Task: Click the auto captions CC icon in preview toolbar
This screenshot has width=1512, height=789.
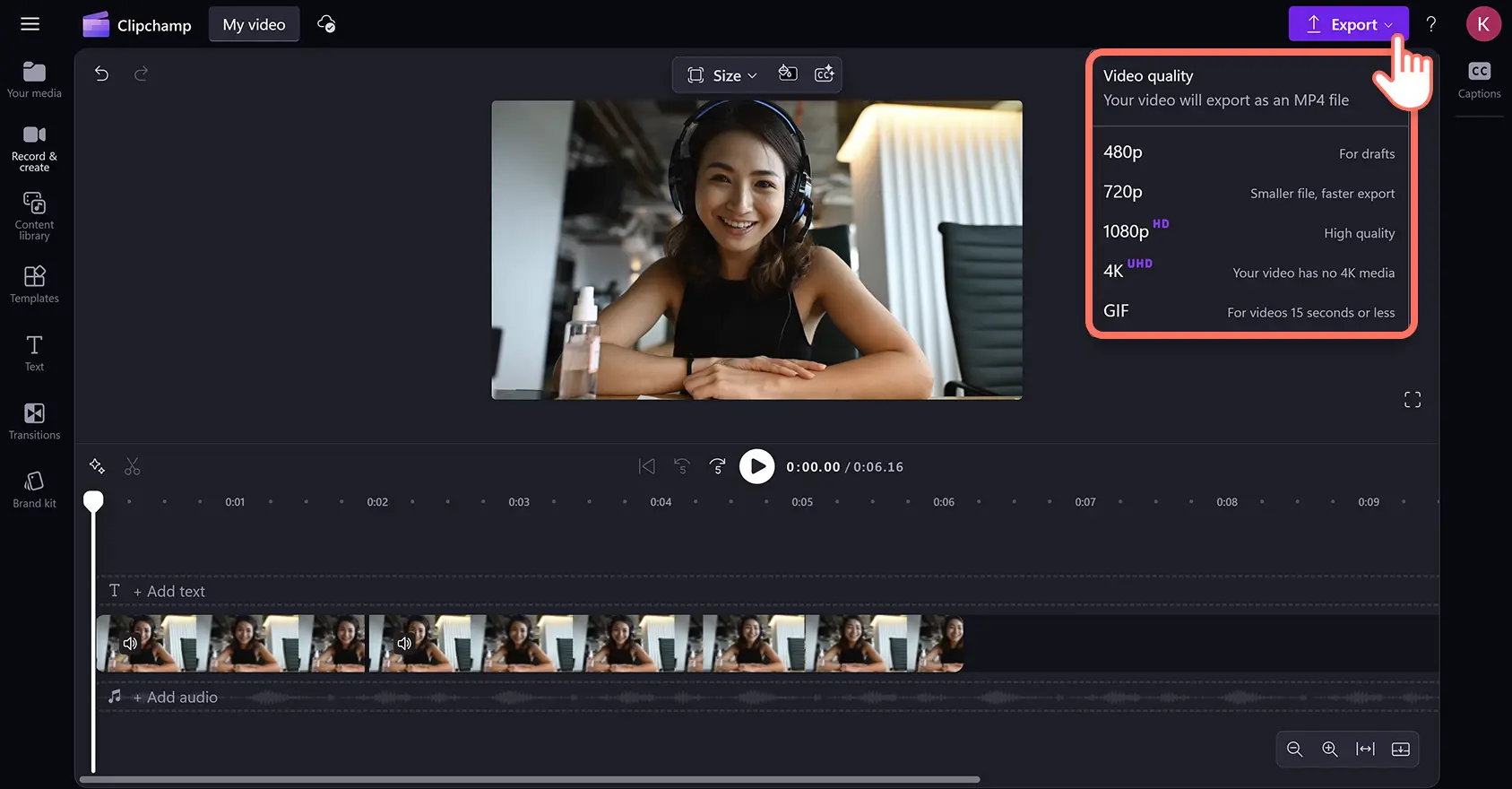Action: coord(825,74)
